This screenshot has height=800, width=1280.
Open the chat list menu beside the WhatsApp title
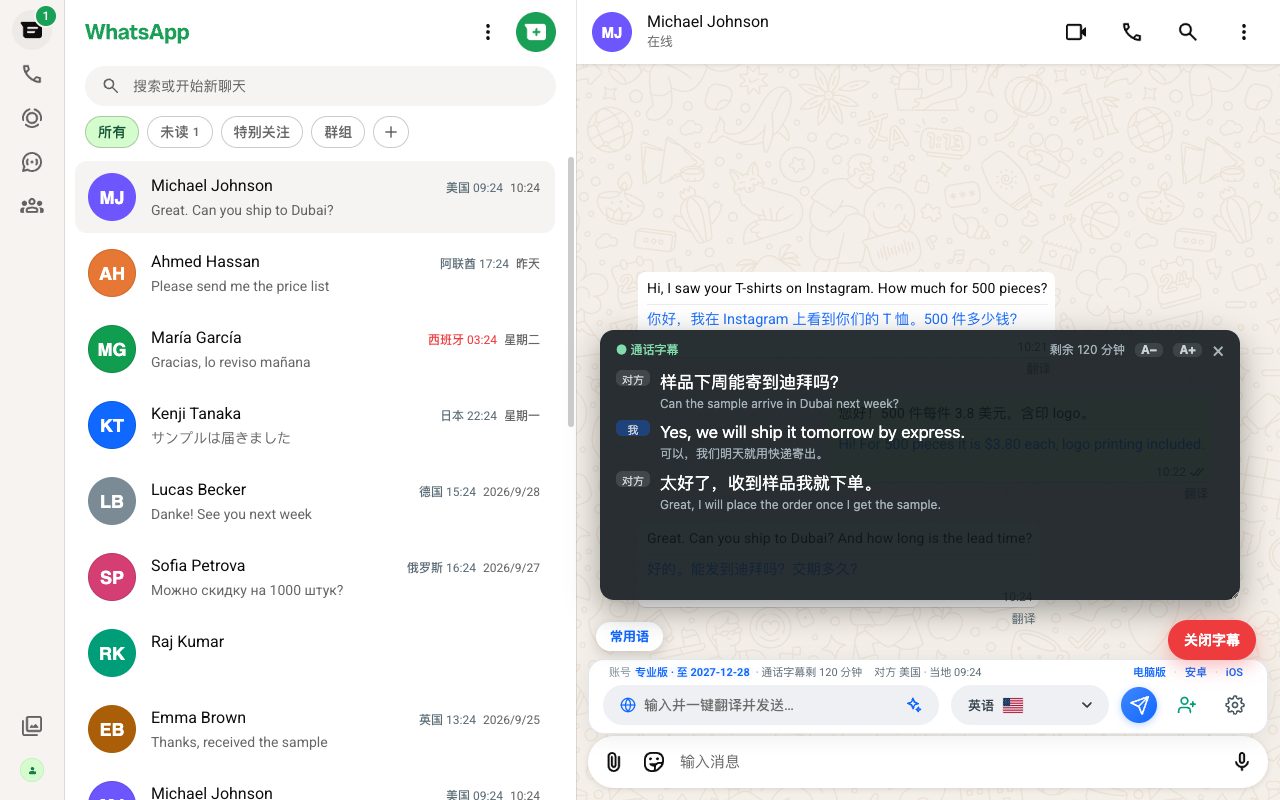click(488, 32)
